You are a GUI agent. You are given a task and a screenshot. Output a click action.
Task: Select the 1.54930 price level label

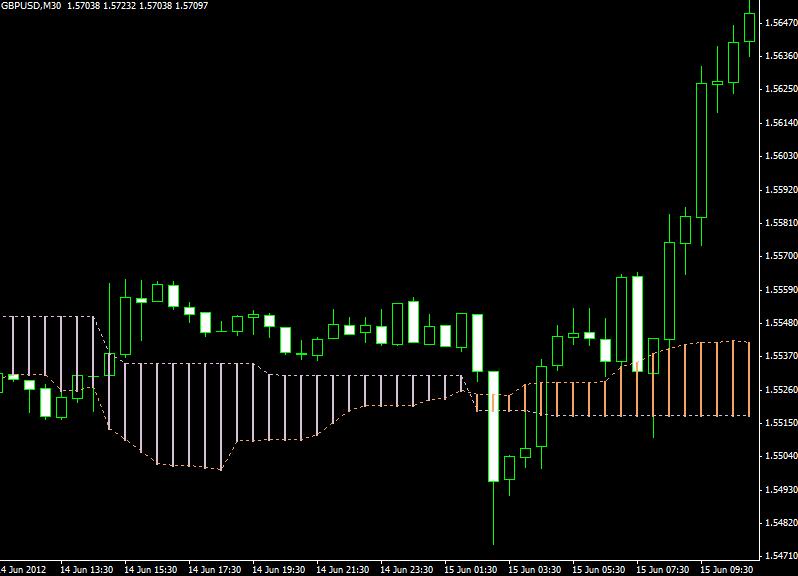click(x=781, y=490)
